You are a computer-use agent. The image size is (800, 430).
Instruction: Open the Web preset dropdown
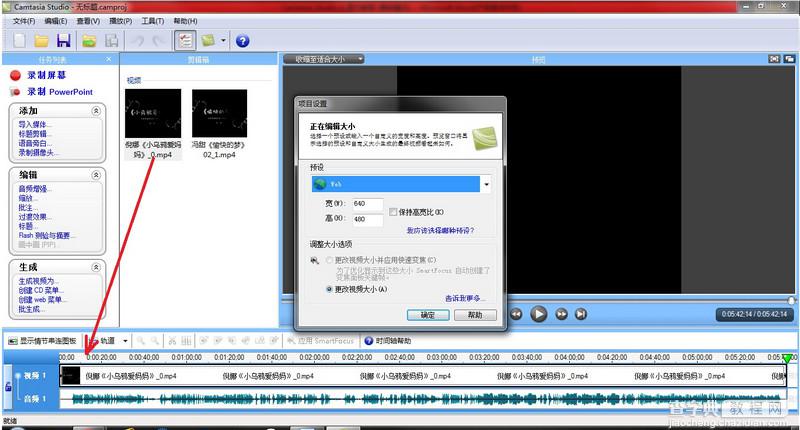(x=487, y=184)
